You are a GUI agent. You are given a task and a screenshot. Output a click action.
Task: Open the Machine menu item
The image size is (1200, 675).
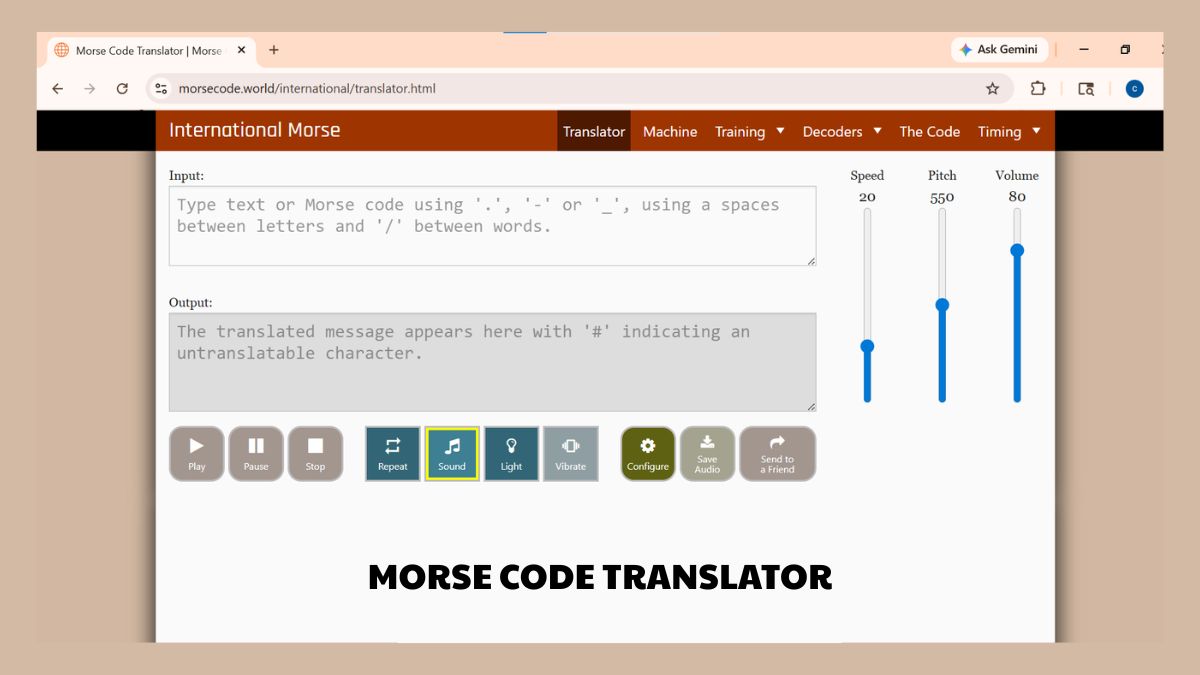pos(670,131)
